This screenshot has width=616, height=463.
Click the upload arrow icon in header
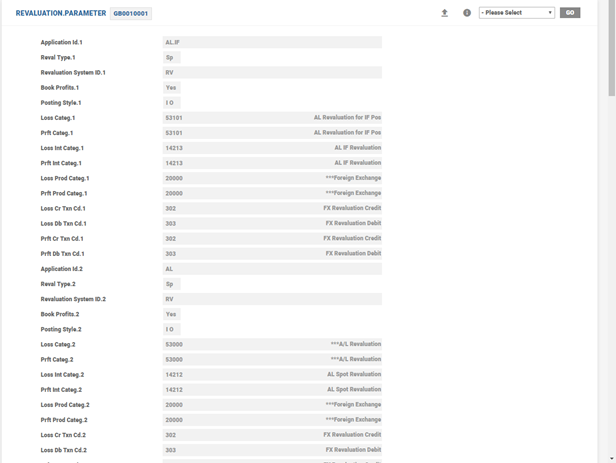pyautogui.click(x=445, y=13)
